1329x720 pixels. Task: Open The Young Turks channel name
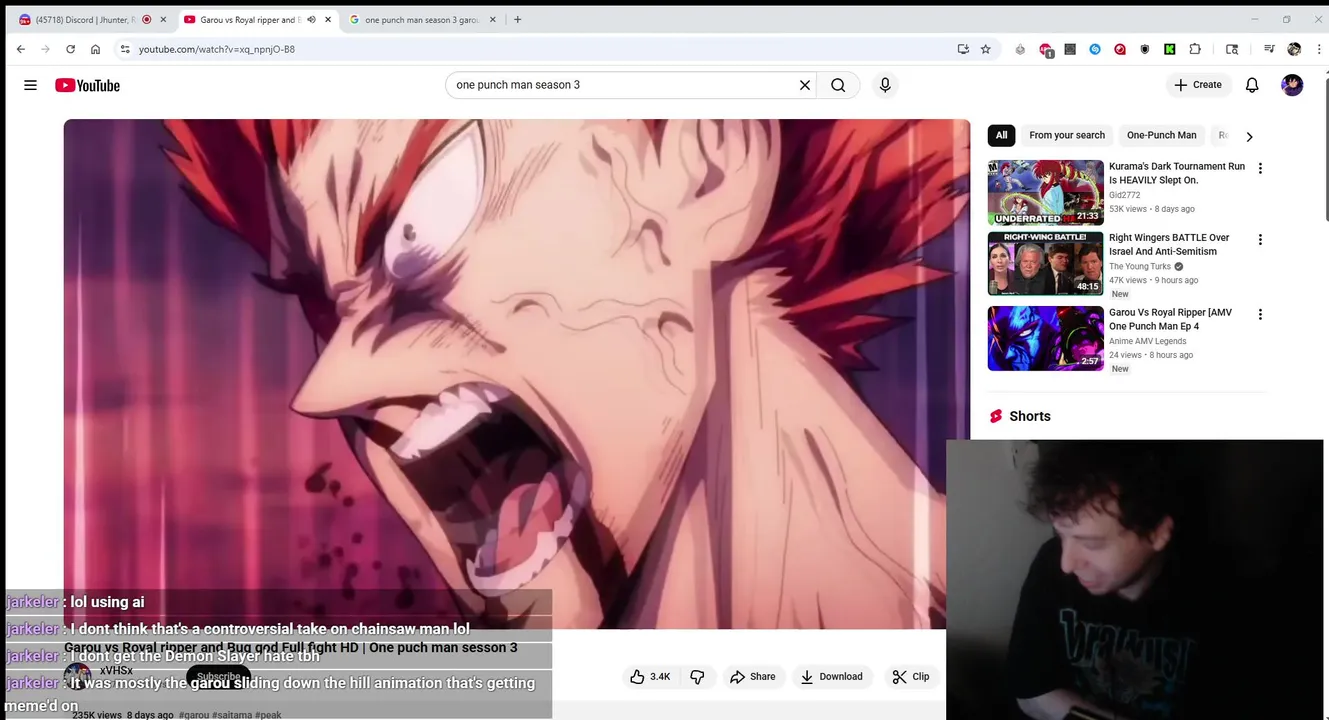click(1140, 267)
